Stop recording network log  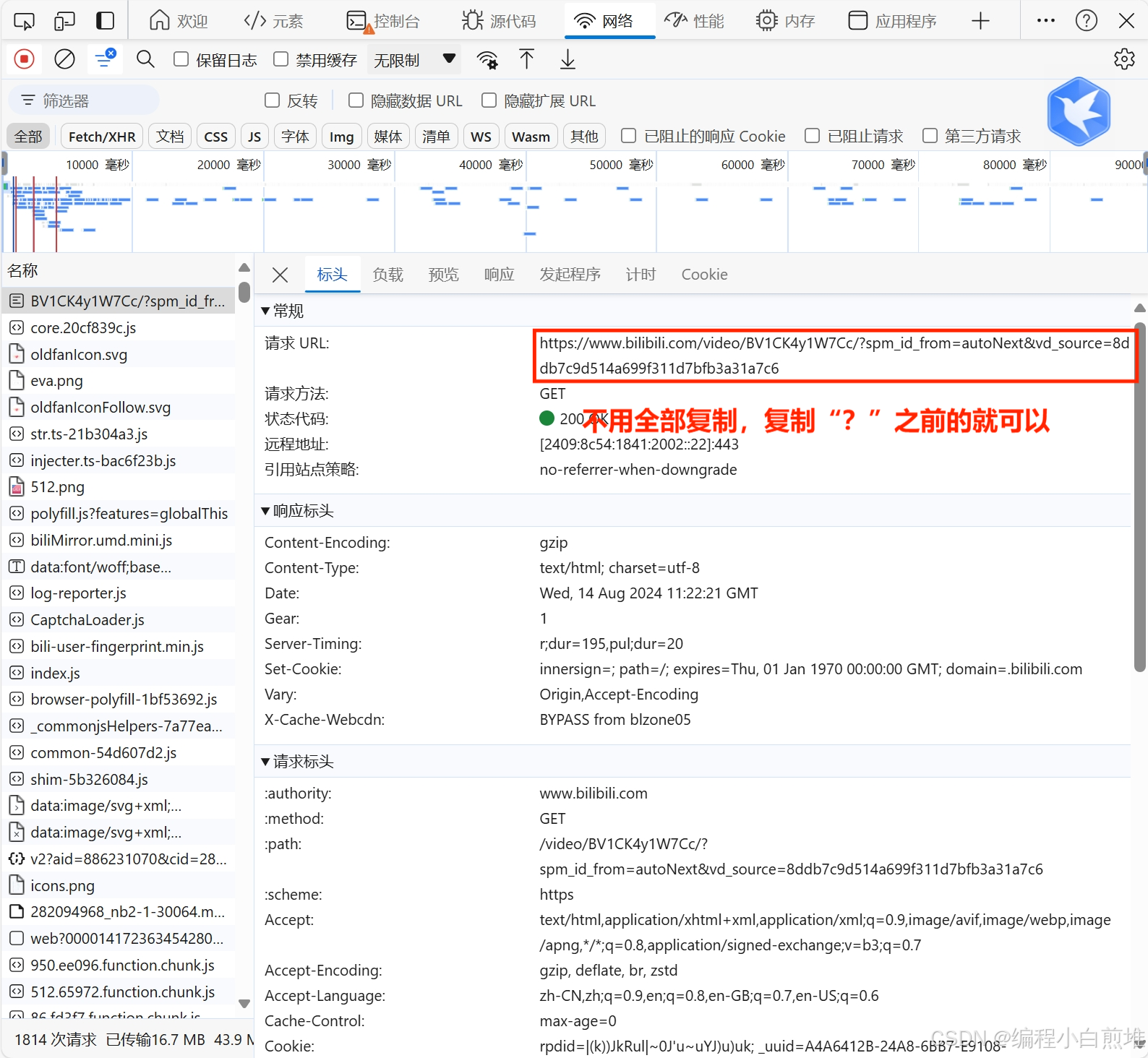[x=24, y=59]
